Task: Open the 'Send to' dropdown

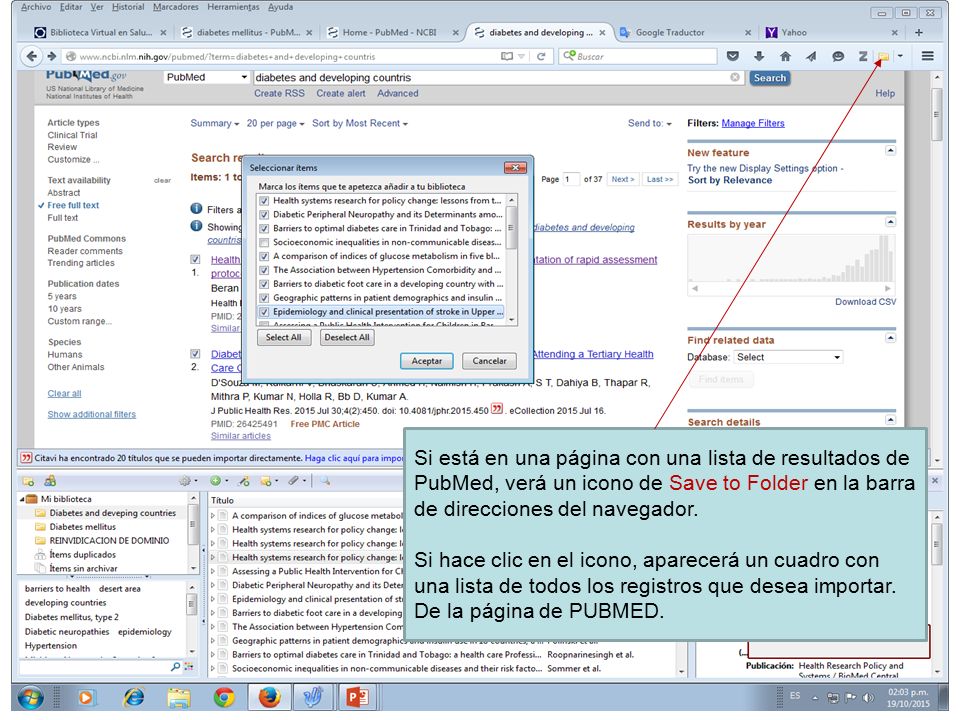Action: pos(650,123)
